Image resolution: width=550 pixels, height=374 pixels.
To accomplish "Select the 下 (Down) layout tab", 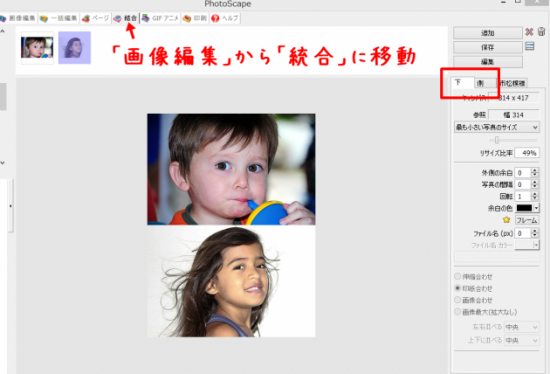I will point(462,83).
